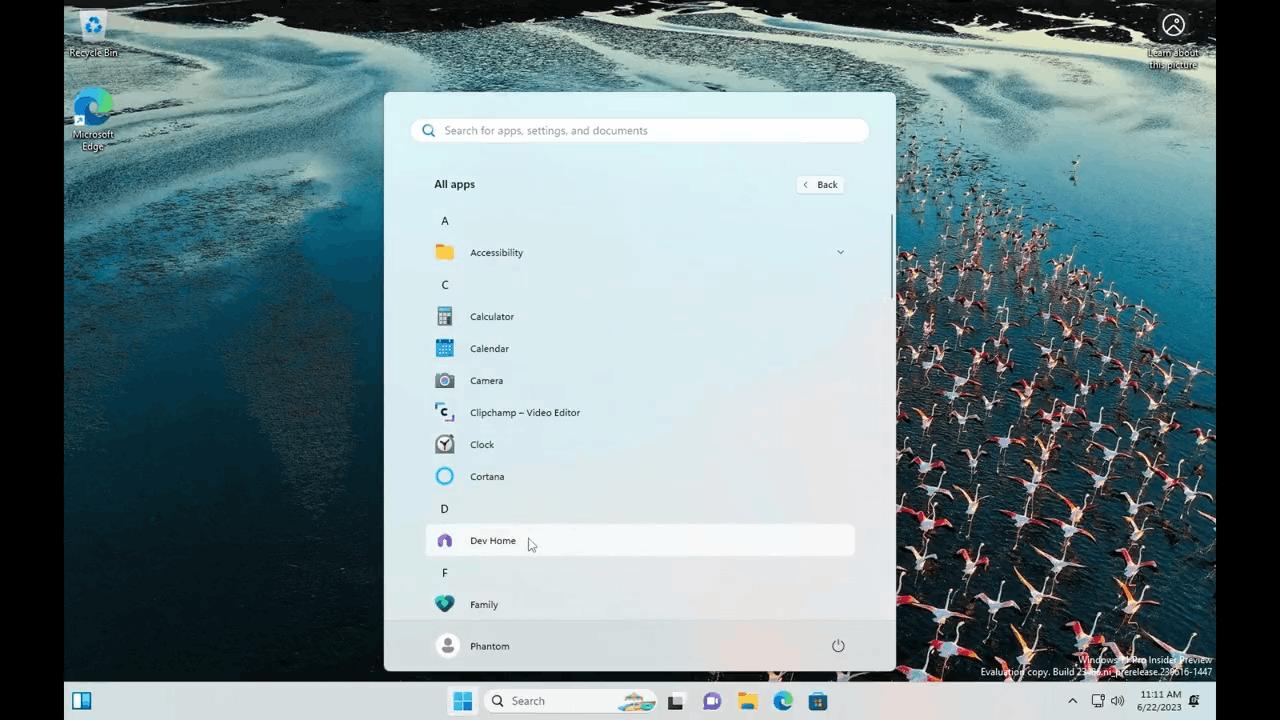1280x720 pixels.
Task: Click the network status tray icon
Action: pos(1098,701)
